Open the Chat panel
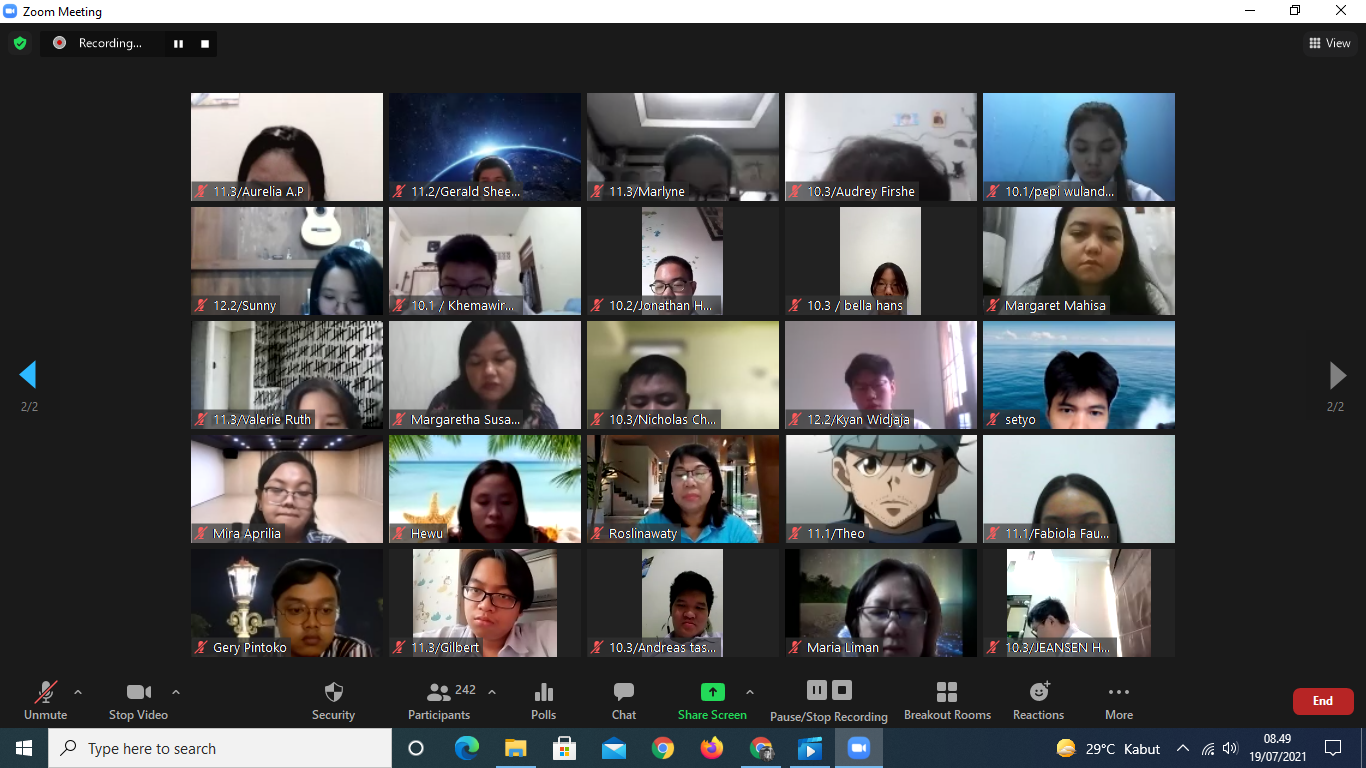 624,693
